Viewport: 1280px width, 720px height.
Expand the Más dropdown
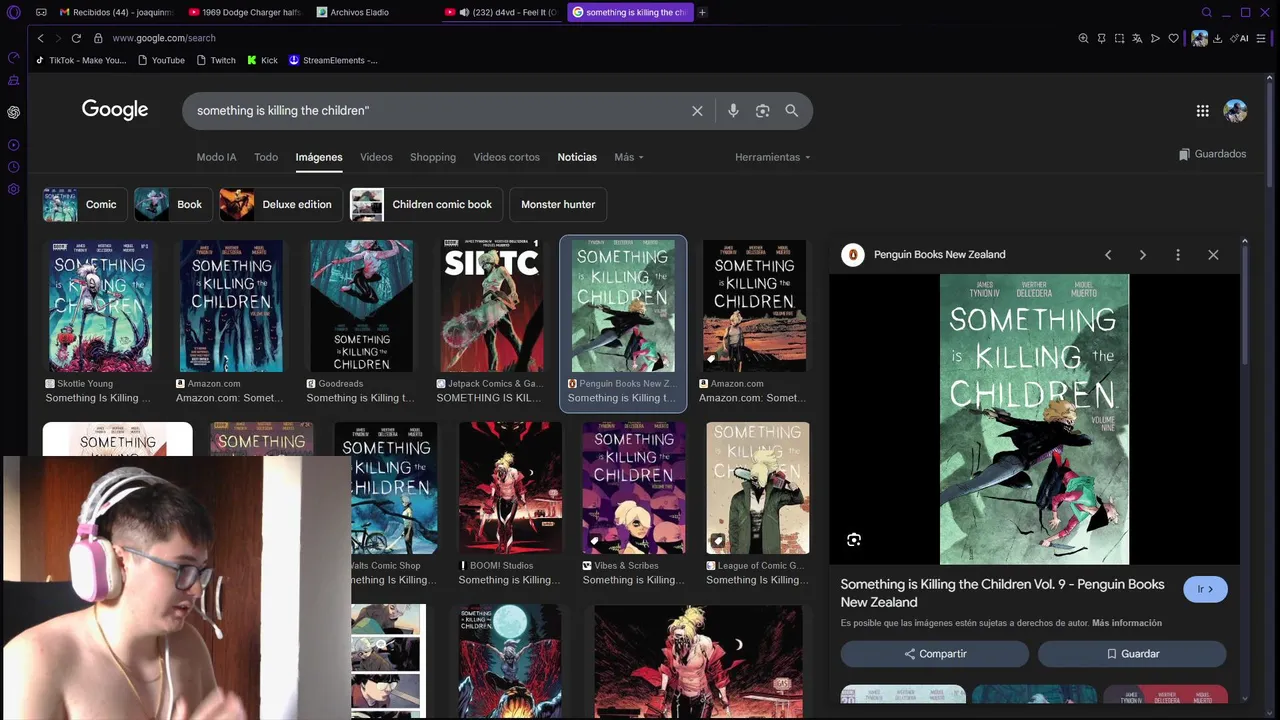pyautogui.click(x=628, y=157)
